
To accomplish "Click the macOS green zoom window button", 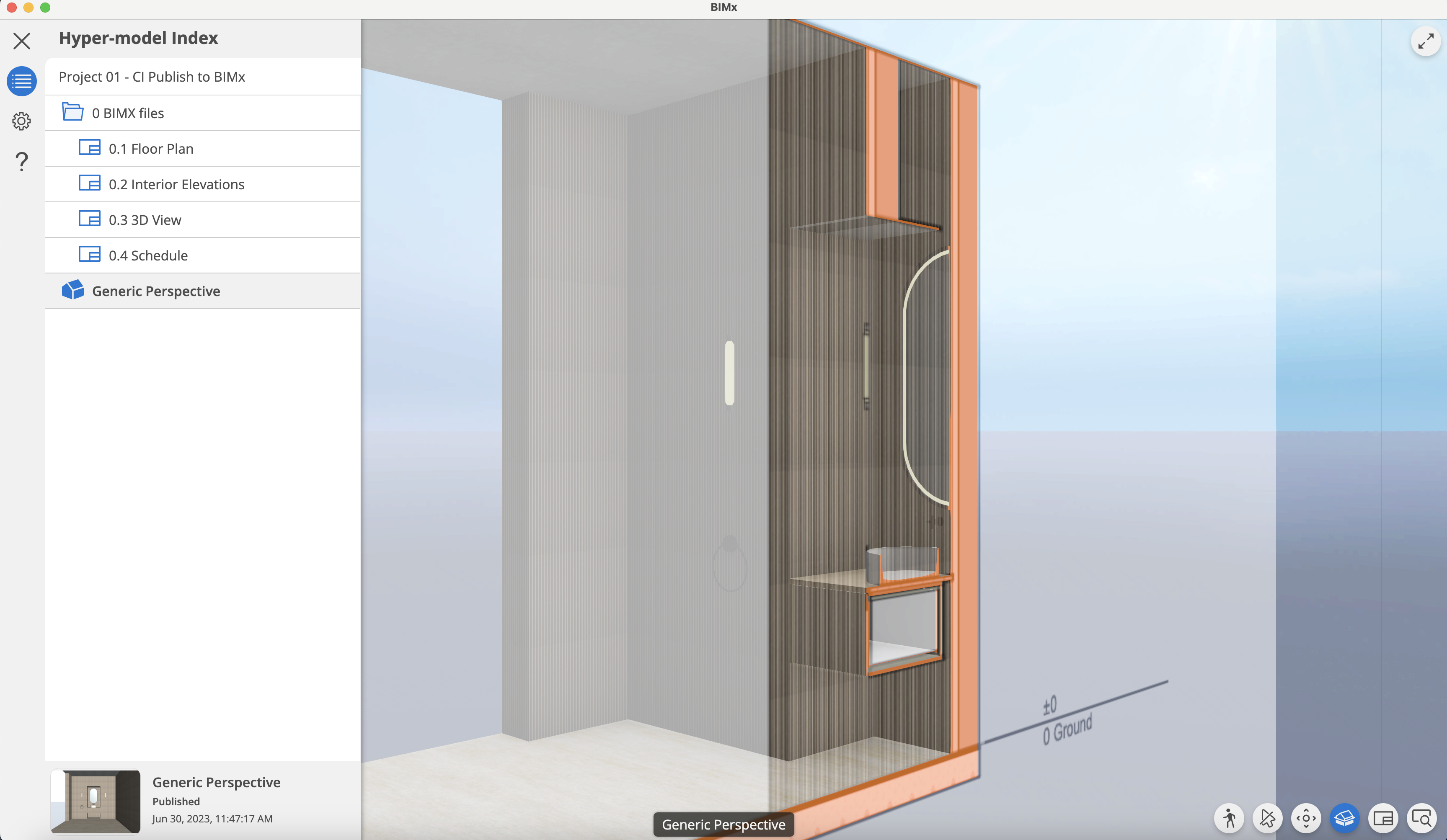I will click(x=45, y=8).
